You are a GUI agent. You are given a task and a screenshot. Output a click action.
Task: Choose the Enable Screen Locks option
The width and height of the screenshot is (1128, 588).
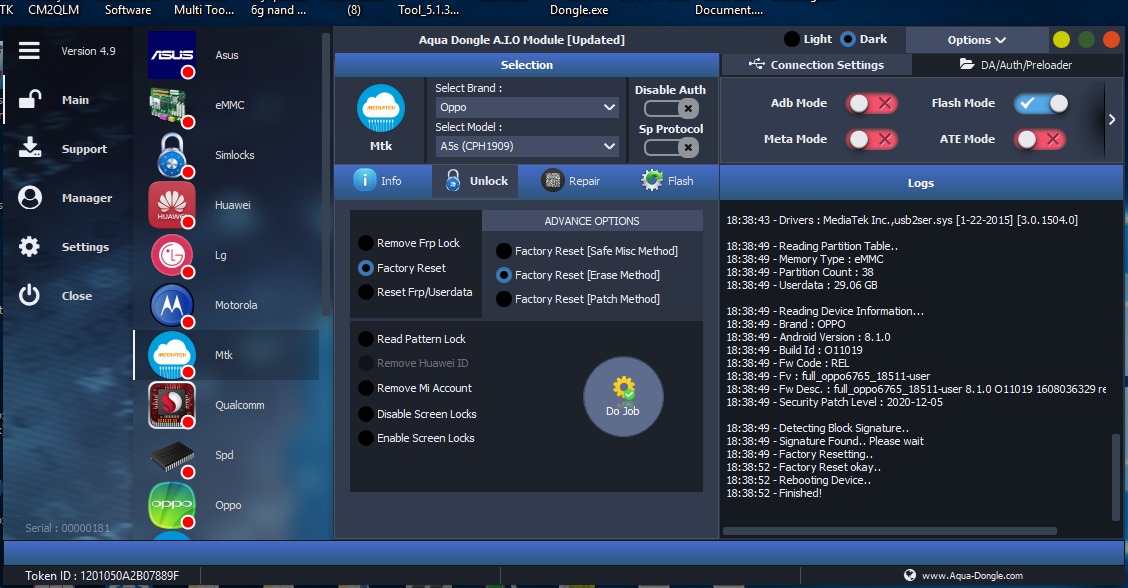(416, 438)
